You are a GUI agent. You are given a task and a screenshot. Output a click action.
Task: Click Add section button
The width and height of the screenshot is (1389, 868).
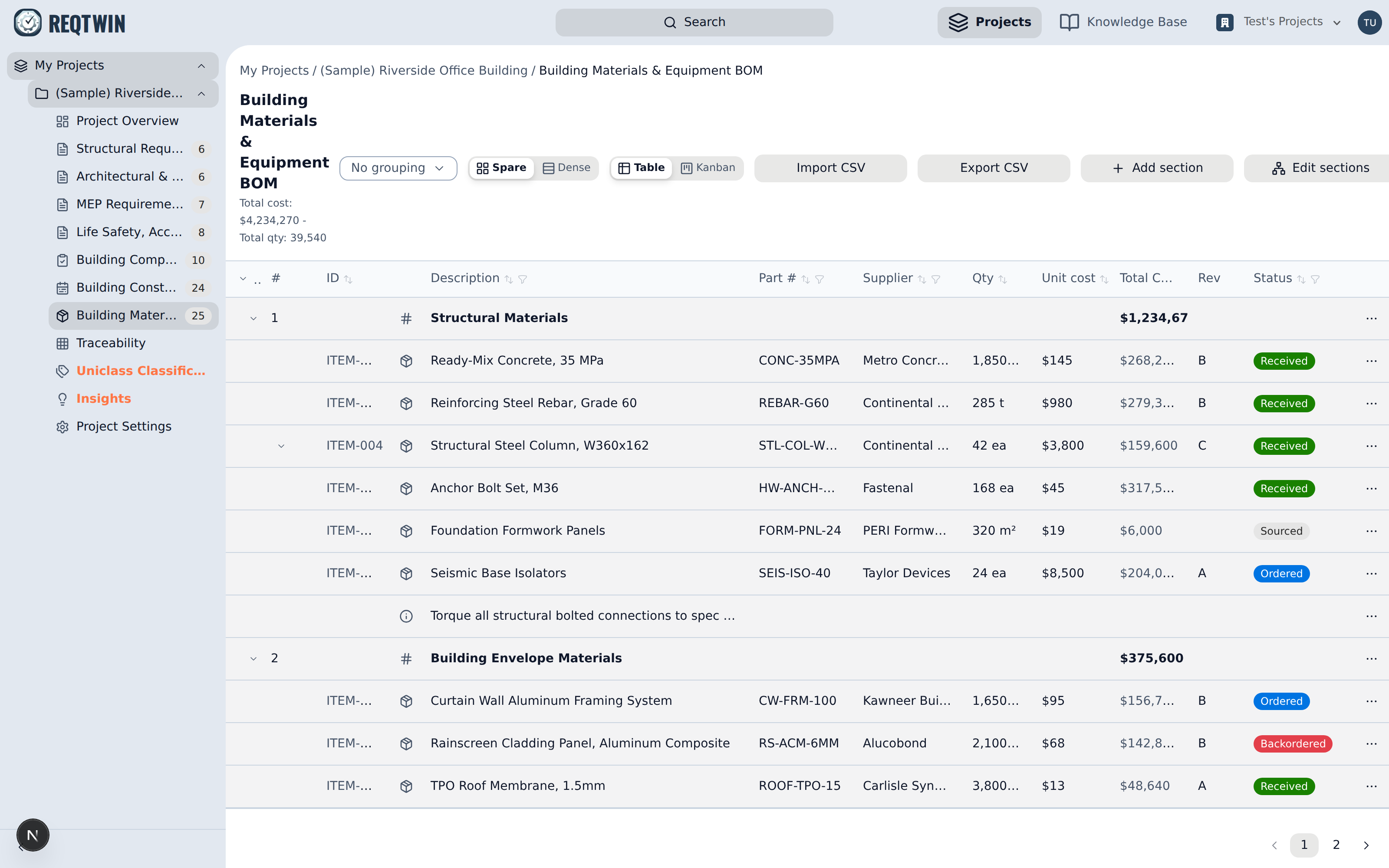[x=1156, y=168]
